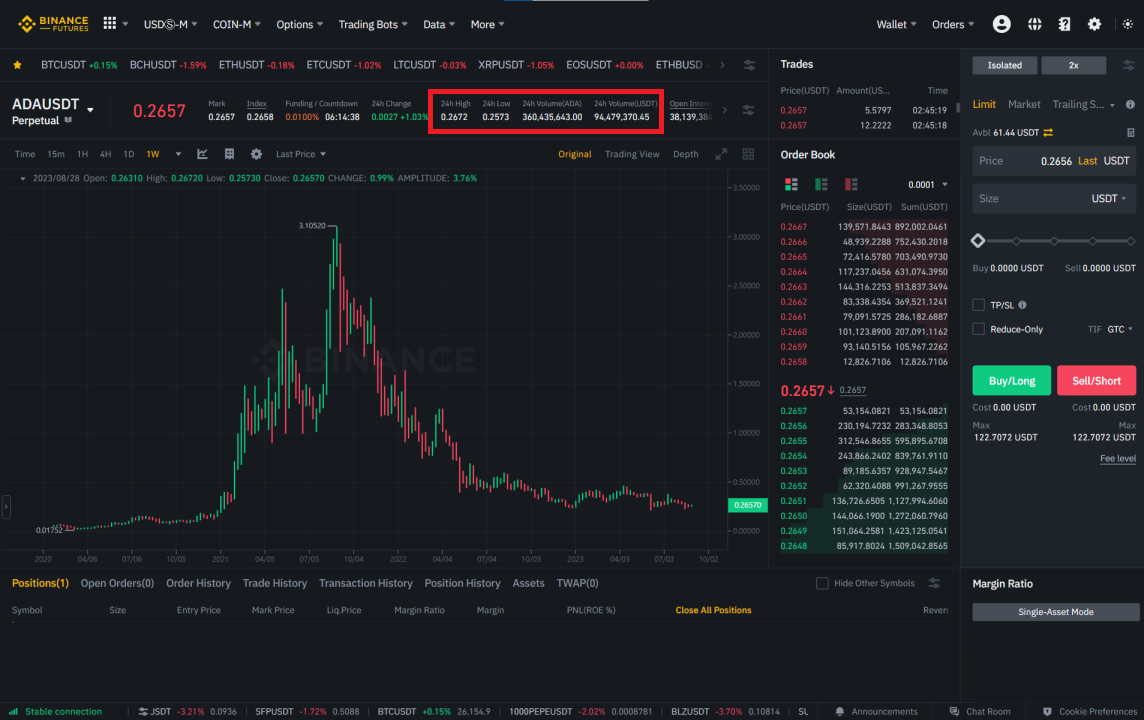Switch to the Market order tab

tap(1024, 104)
